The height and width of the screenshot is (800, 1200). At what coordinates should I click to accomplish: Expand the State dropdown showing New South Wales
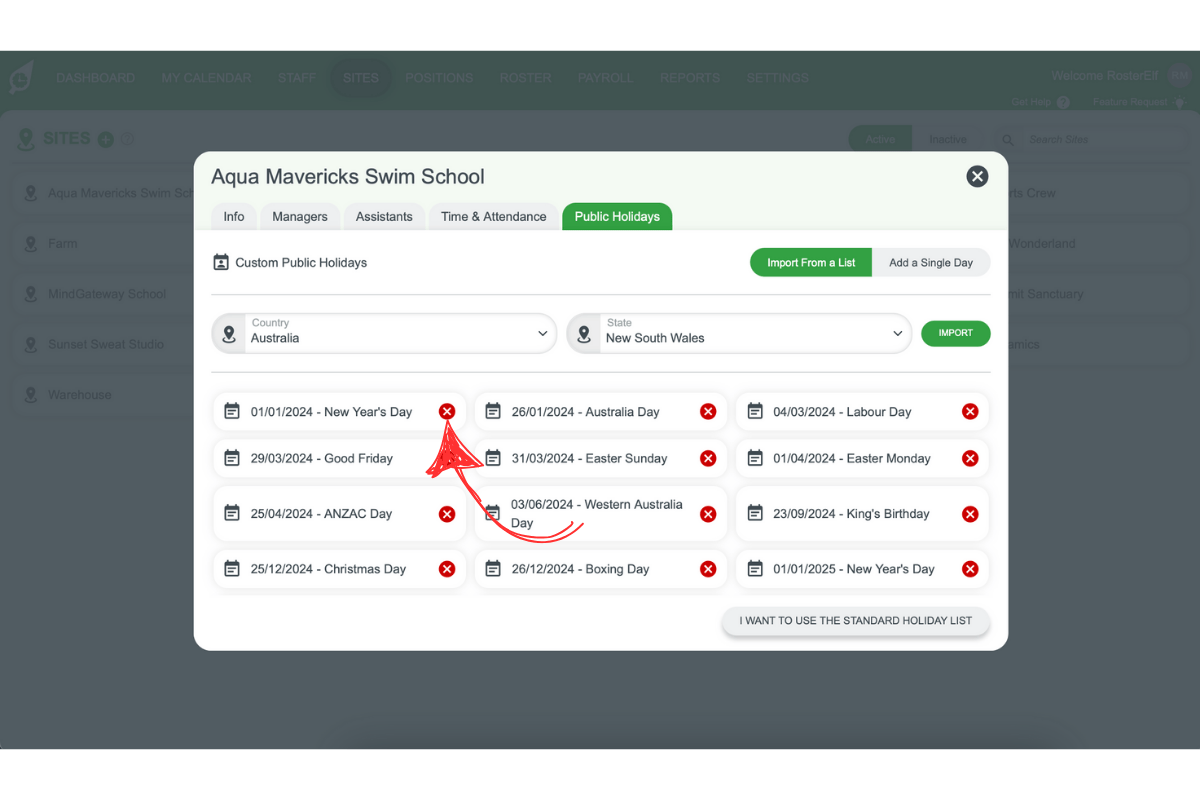pyautogui.click(x=739, y=333)
